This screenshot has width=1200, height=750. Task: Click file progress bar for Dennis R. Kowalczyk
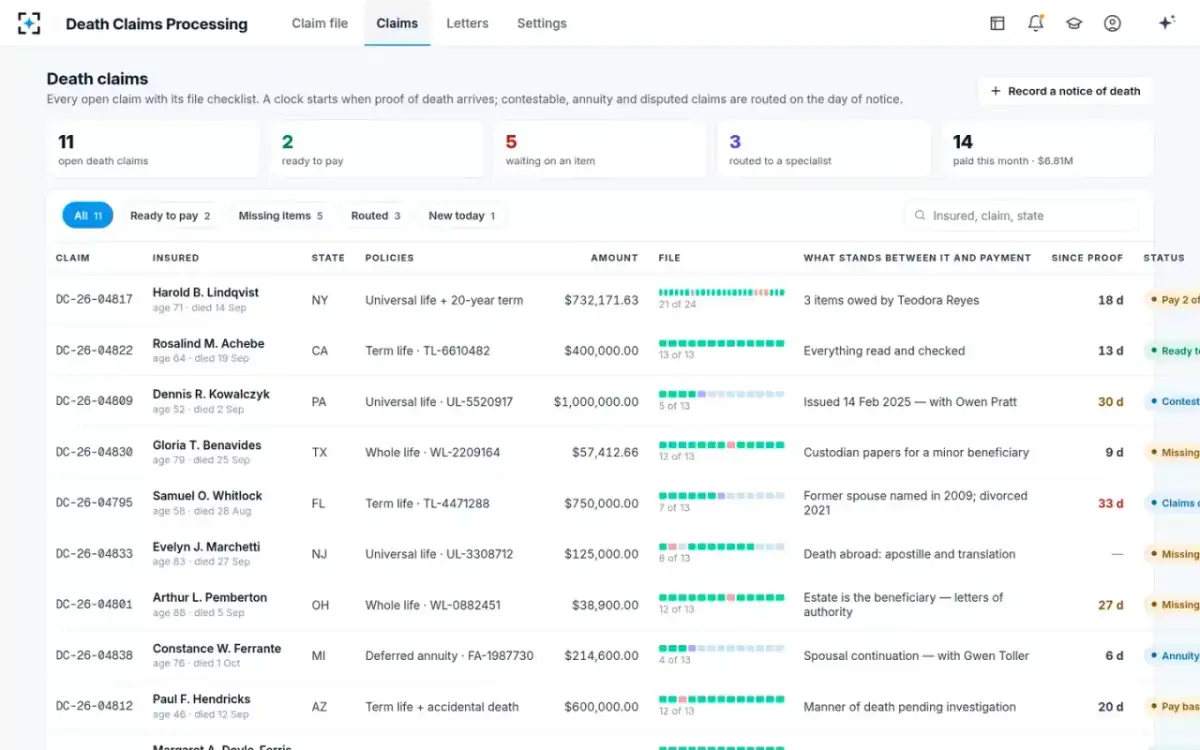pos(721,394)
